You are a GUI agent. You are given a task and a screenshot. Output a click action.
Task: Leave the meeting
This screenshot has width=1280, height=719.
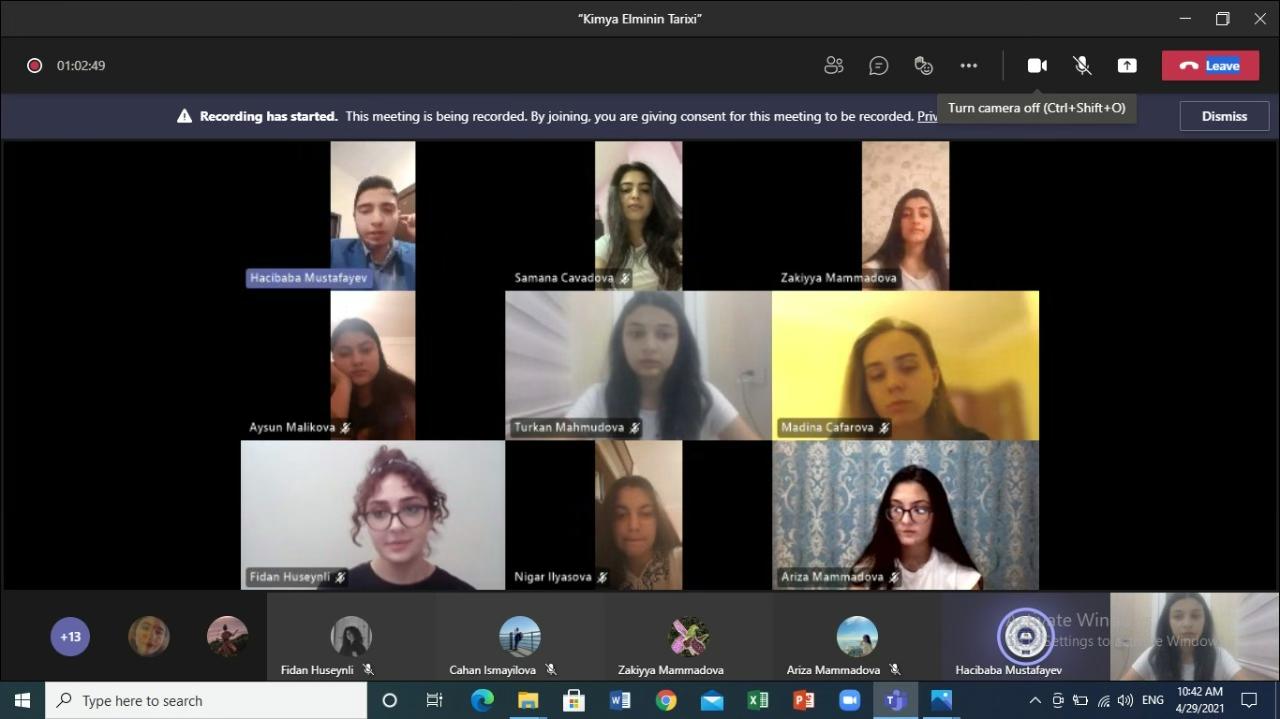pyautogui.click(x=1210, y=66)
